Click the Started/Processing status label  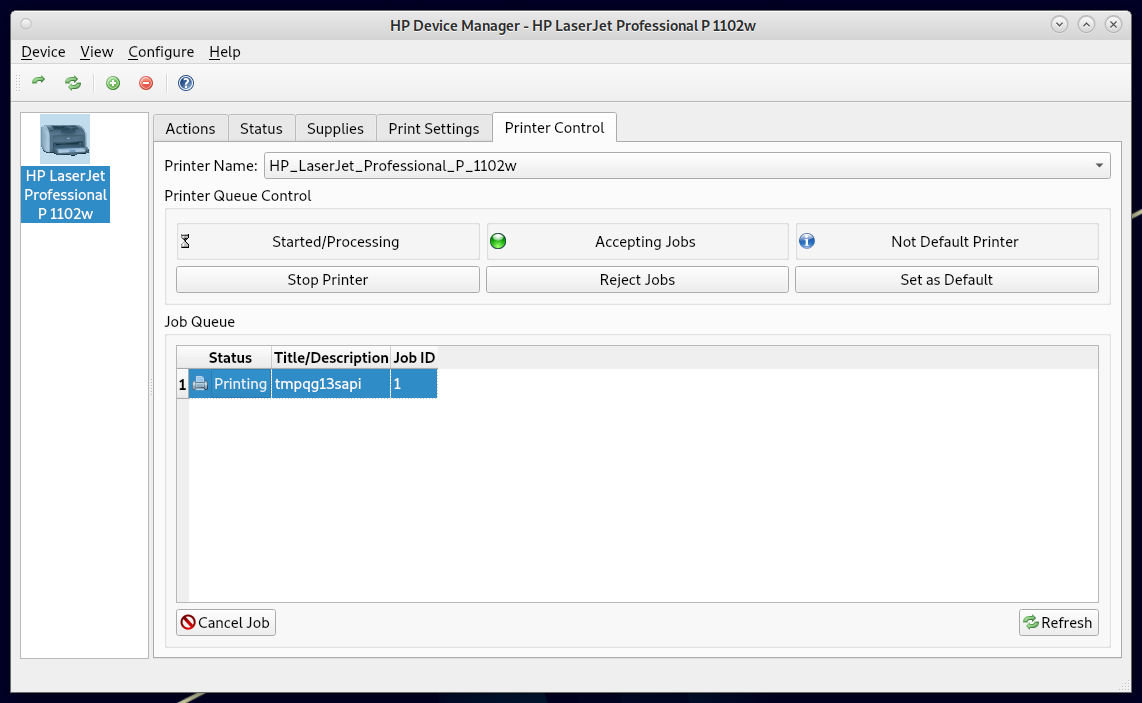pyautogui.click(x=336, y=242)
